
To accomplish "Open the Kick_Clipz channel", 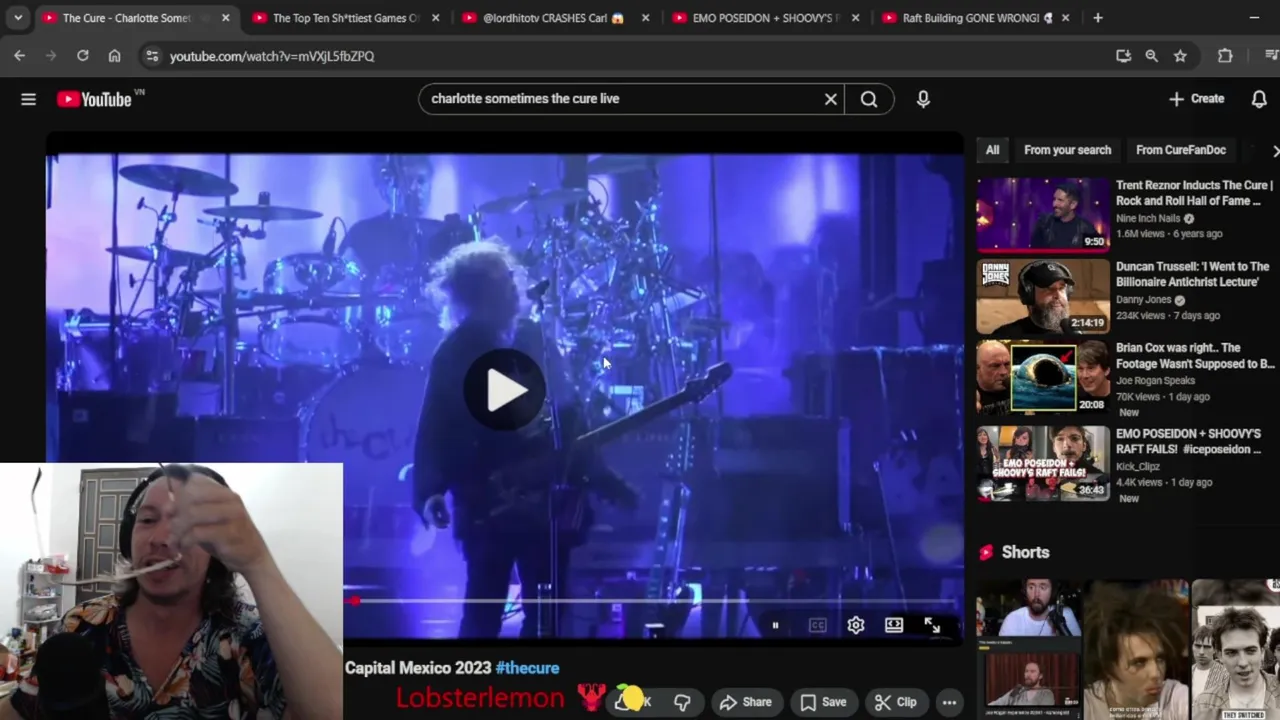I will coord(1140,467).
